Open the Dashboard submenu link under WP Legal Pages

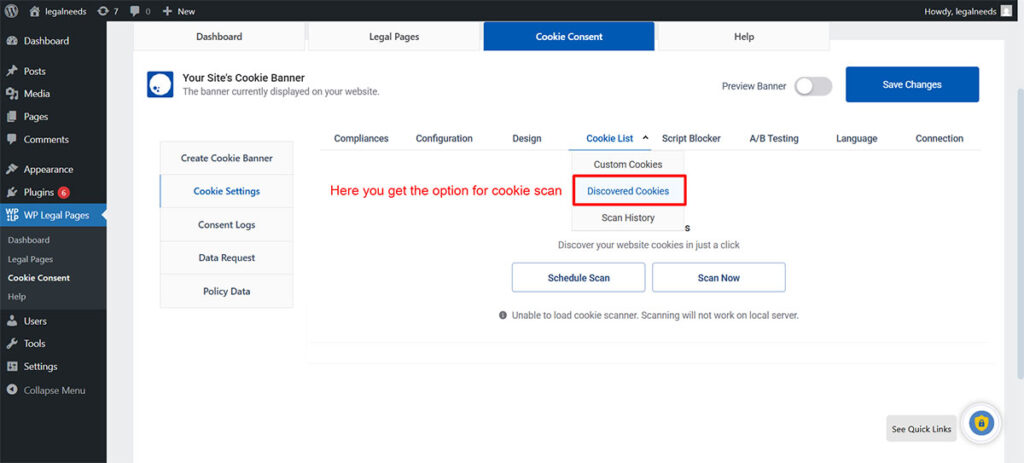pyautogui.click(x=29, y=240)
